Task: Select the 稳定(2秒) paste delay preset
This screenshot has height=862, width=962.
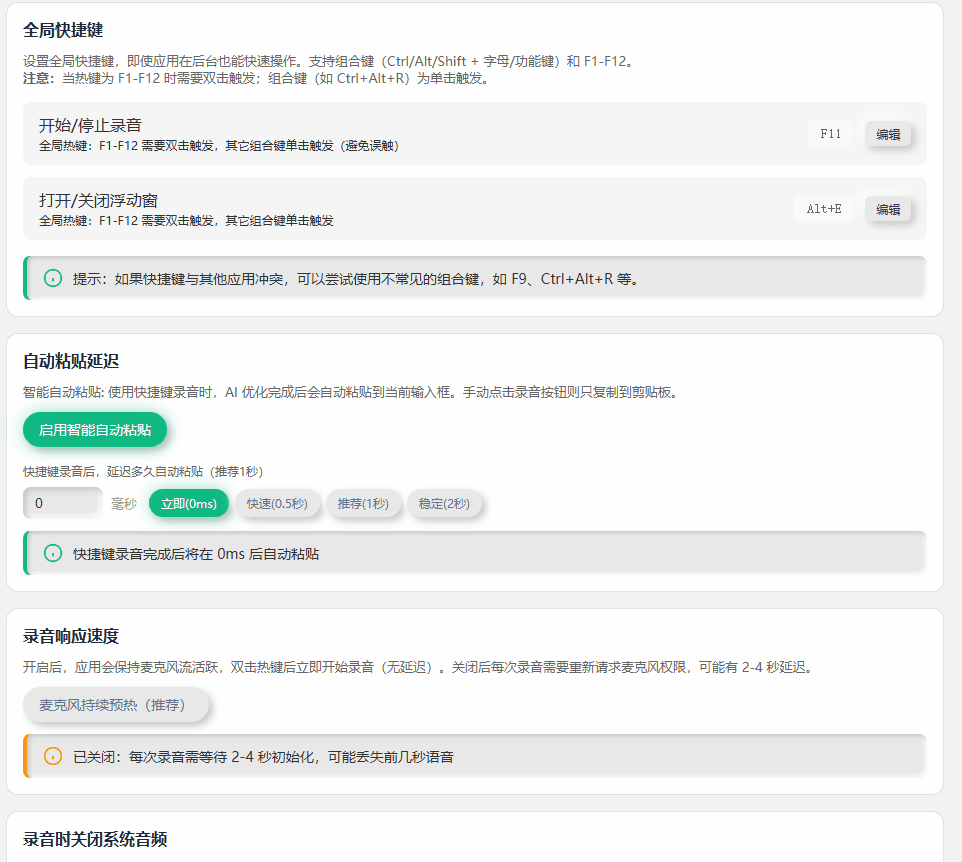Action: tap(447, 503)
